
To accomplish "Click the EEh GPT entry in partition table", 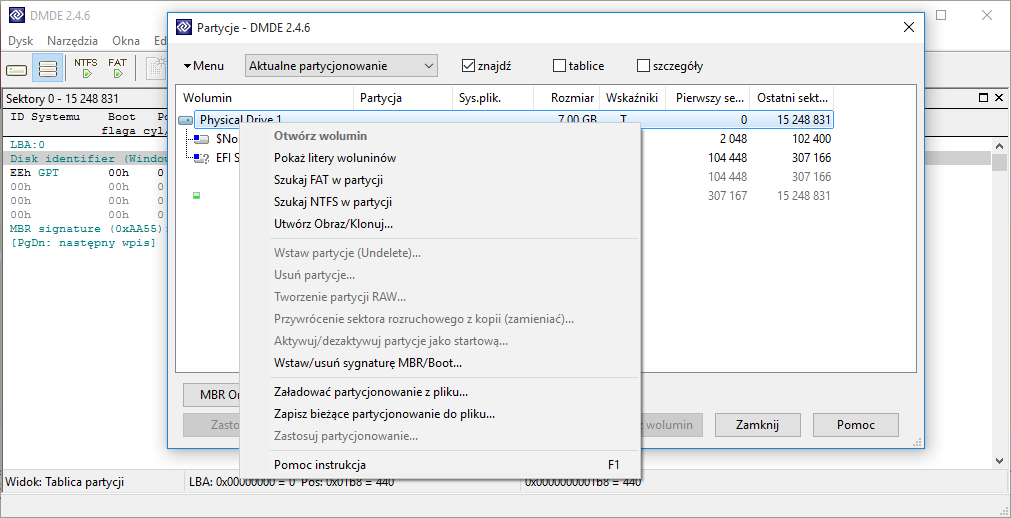I will point(34,173).
